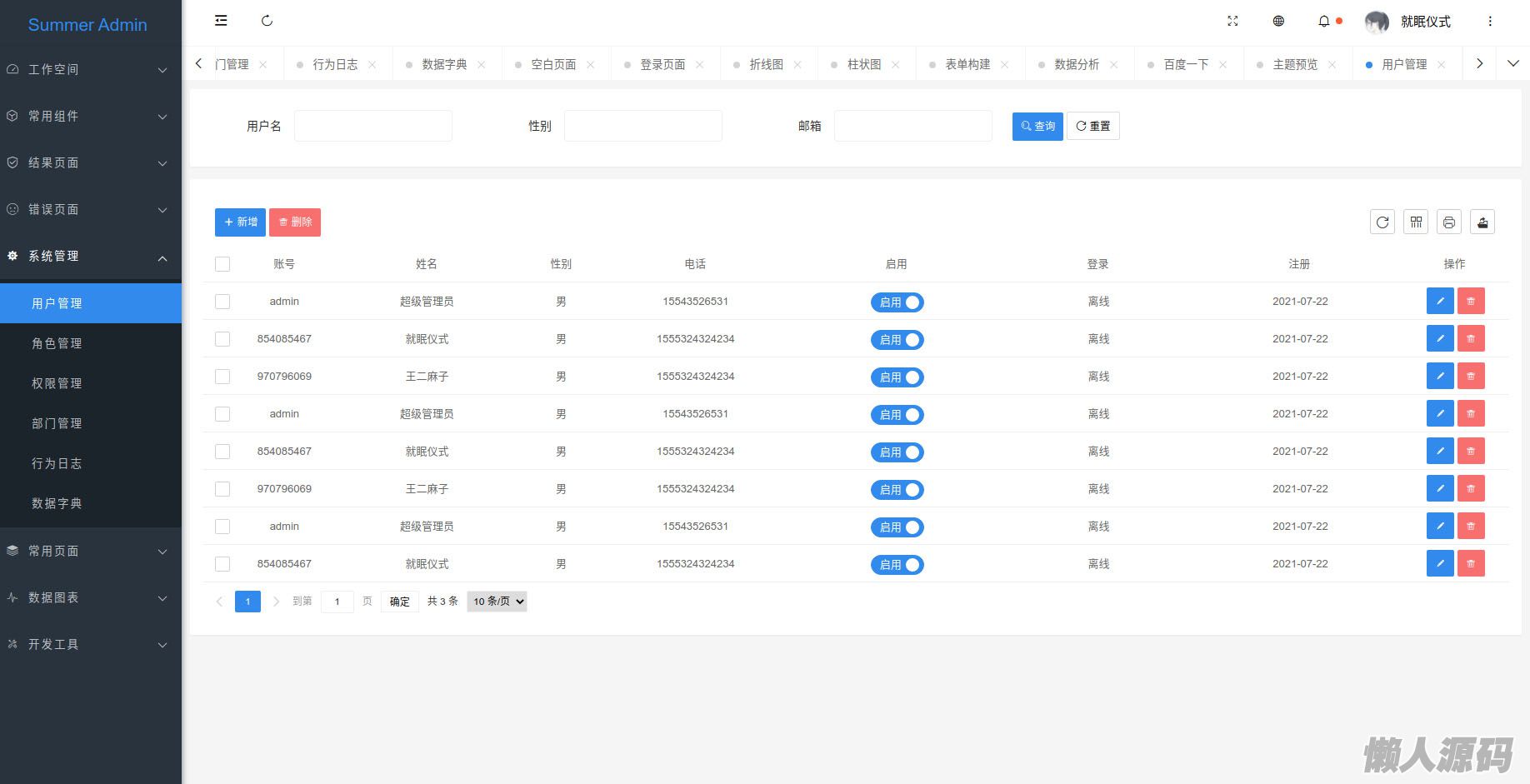Click the 用户名 input field

click(x=373, y=127)
